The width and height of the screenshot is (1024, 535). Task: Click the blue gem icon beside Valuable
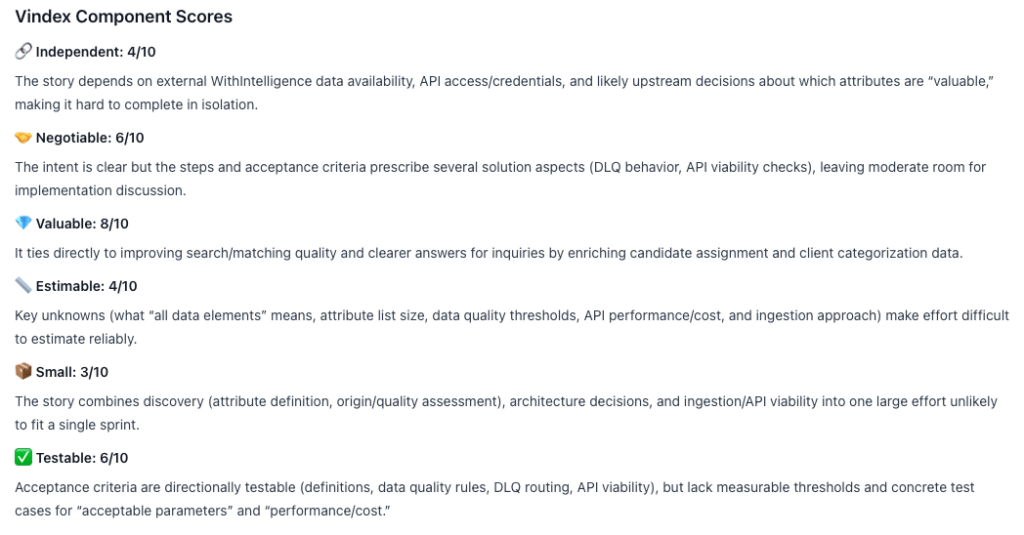23,223
